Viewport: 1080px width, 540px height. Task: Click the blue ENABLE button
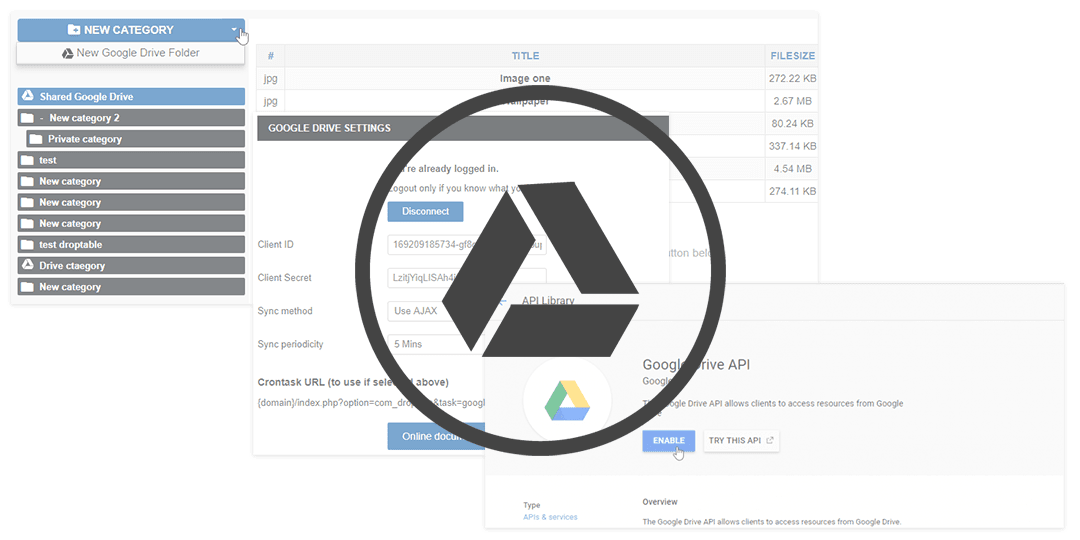tap(668, 440)
